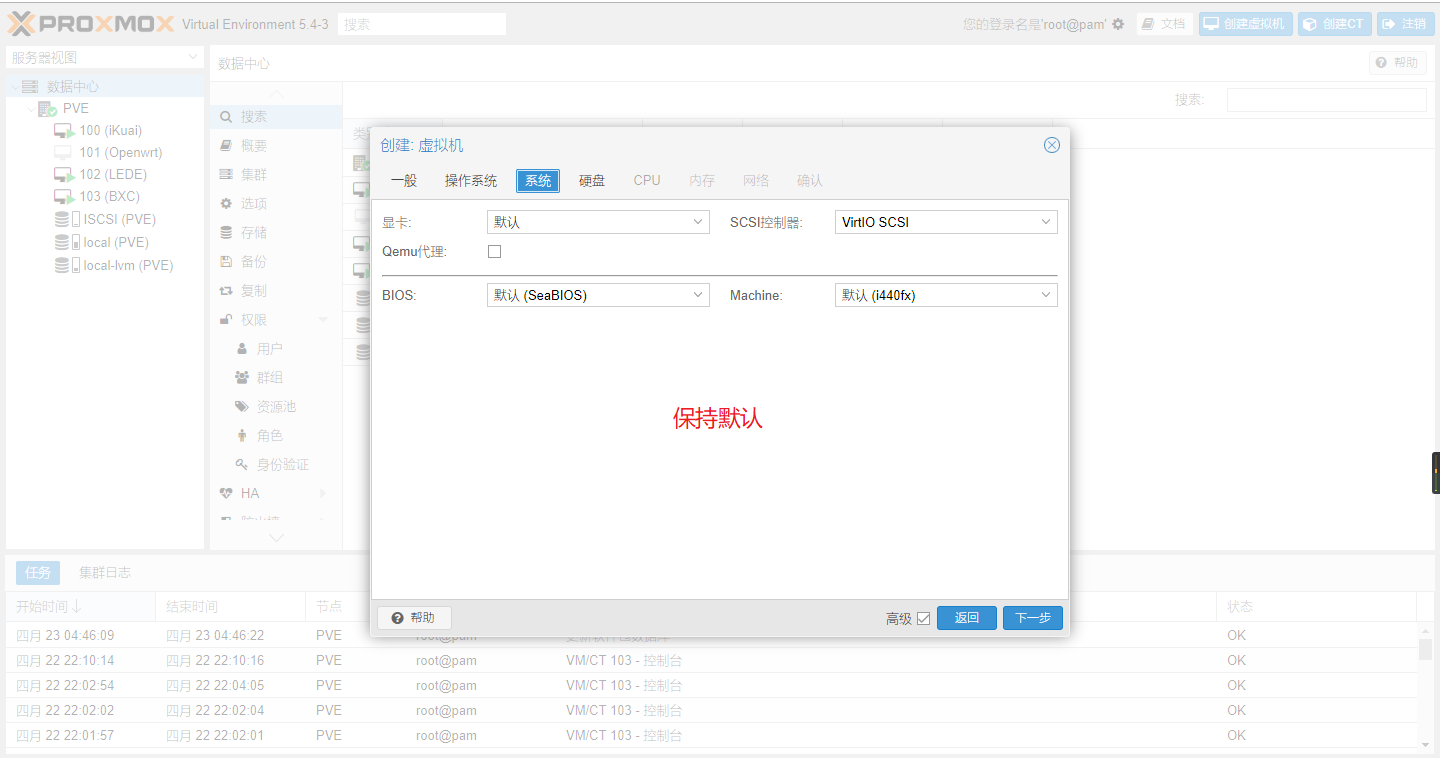The width and height of the screenshot is (1440, 758).
Task: Click the cluster icon beside 集群
Action: 226,175
